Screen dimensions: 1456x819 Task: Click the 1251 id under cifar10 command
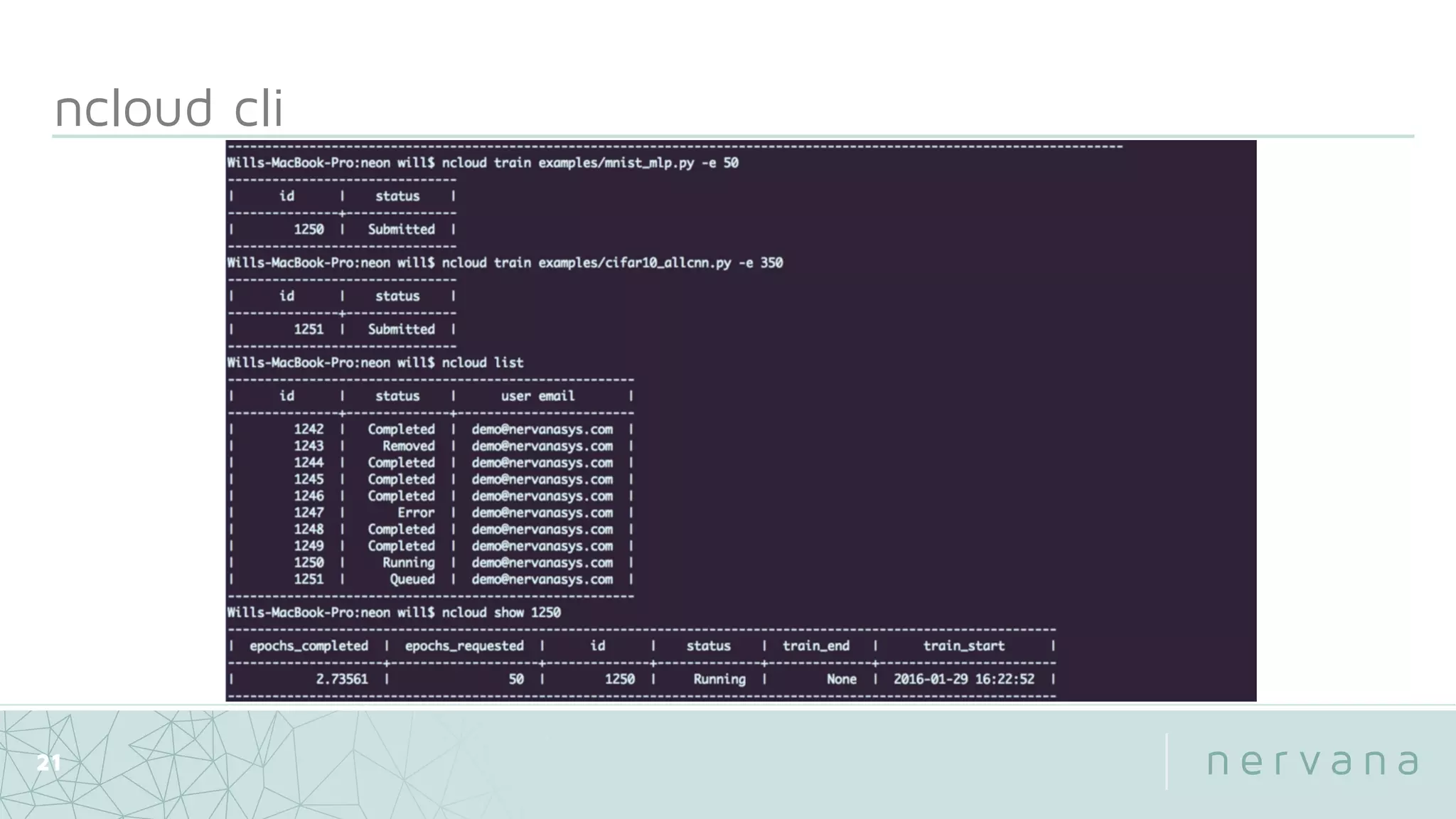pyautogui.click(x=309, y=329)
